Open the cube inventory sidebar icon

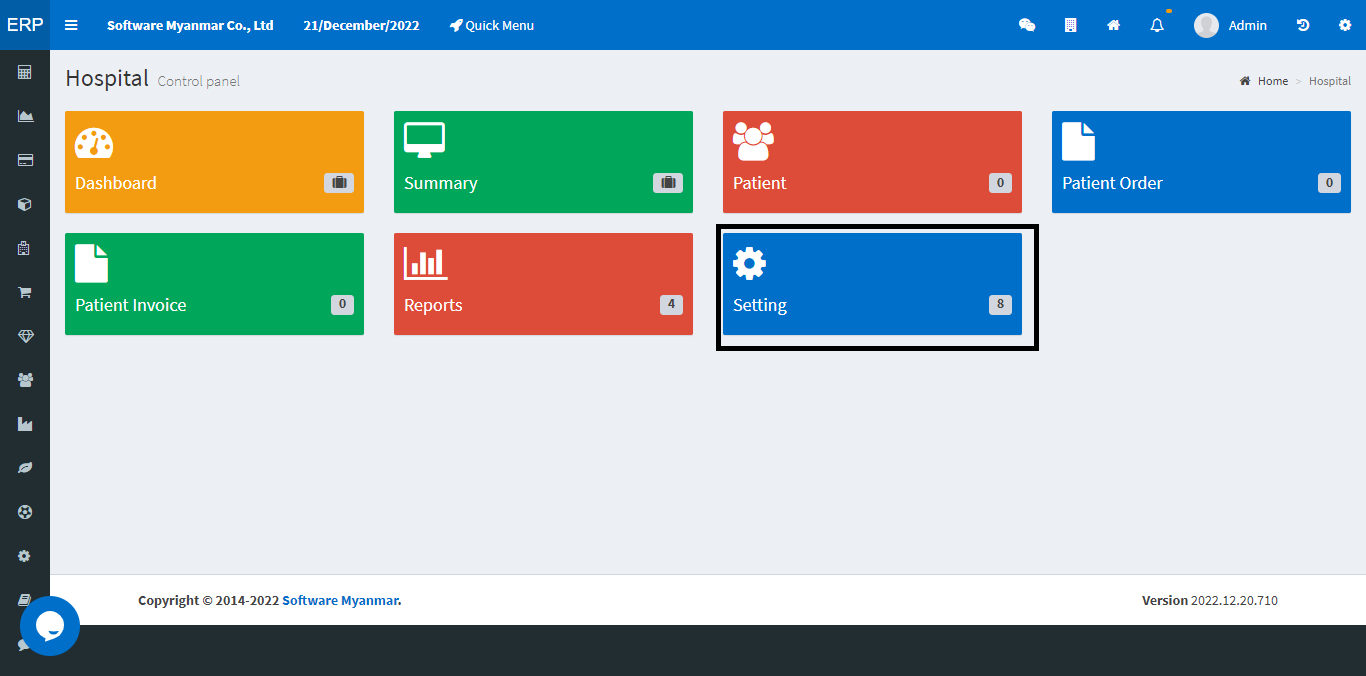[25, 204]
